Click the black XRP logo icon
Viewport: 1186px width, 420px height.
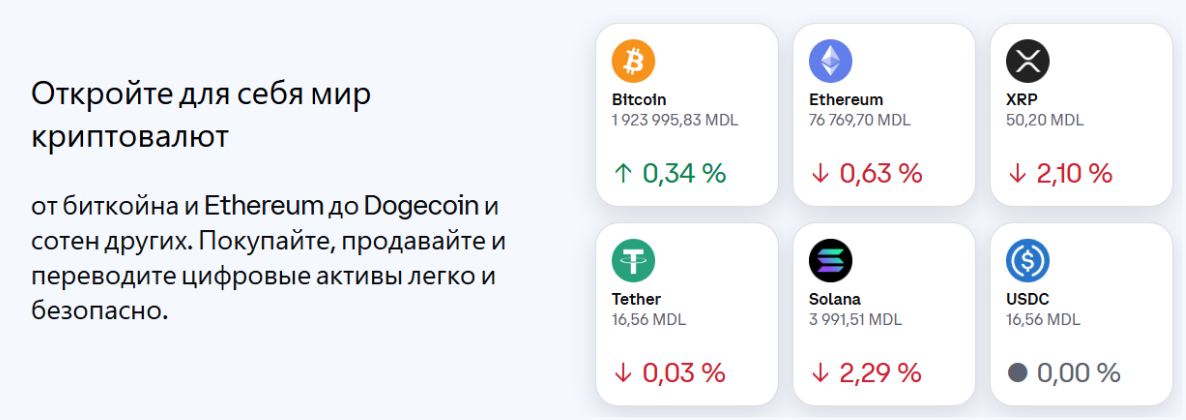coord(1027,63)
